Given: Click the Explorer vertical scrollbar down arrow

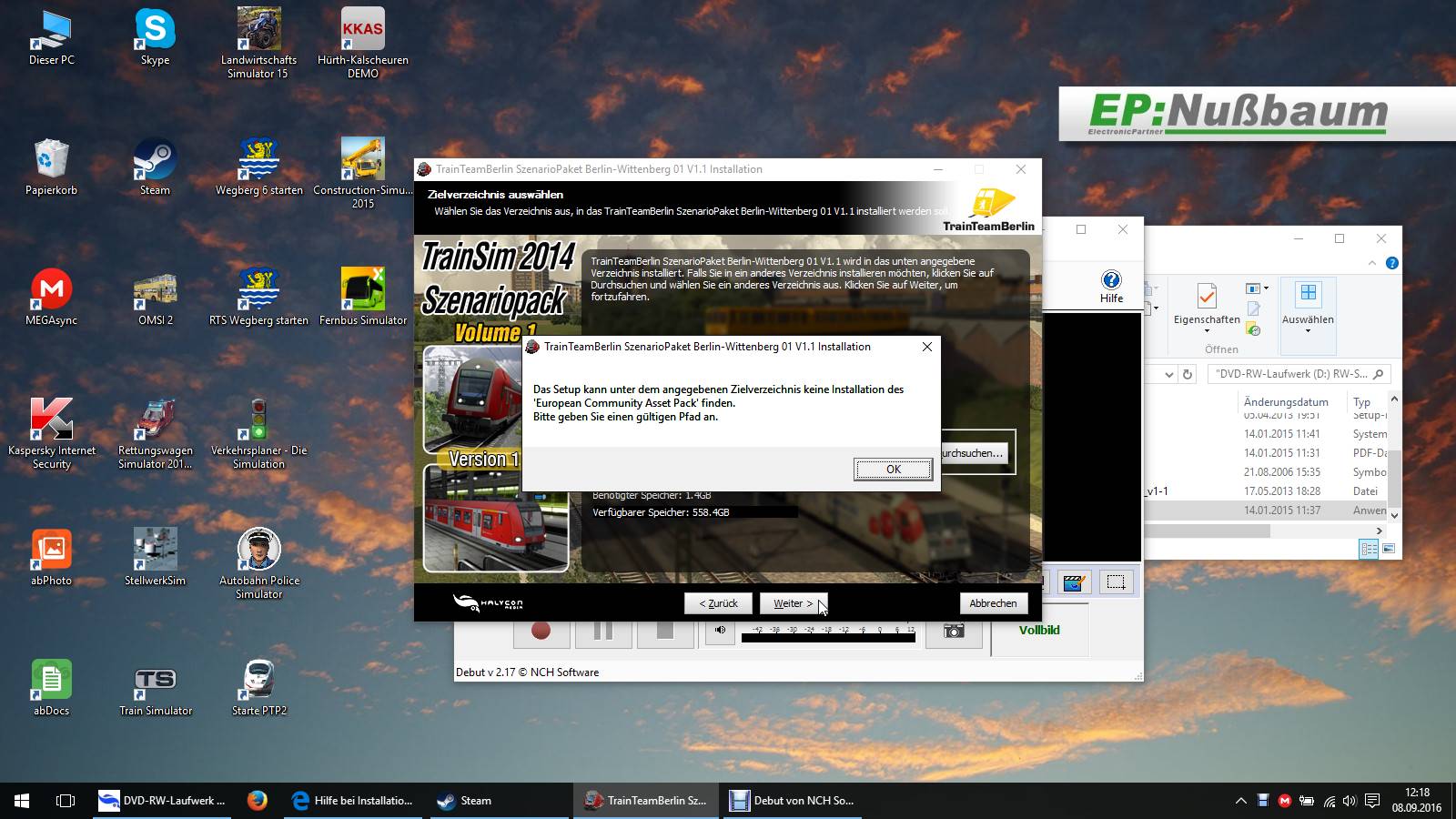Looking at the screenshot, I should [1394, 515].
